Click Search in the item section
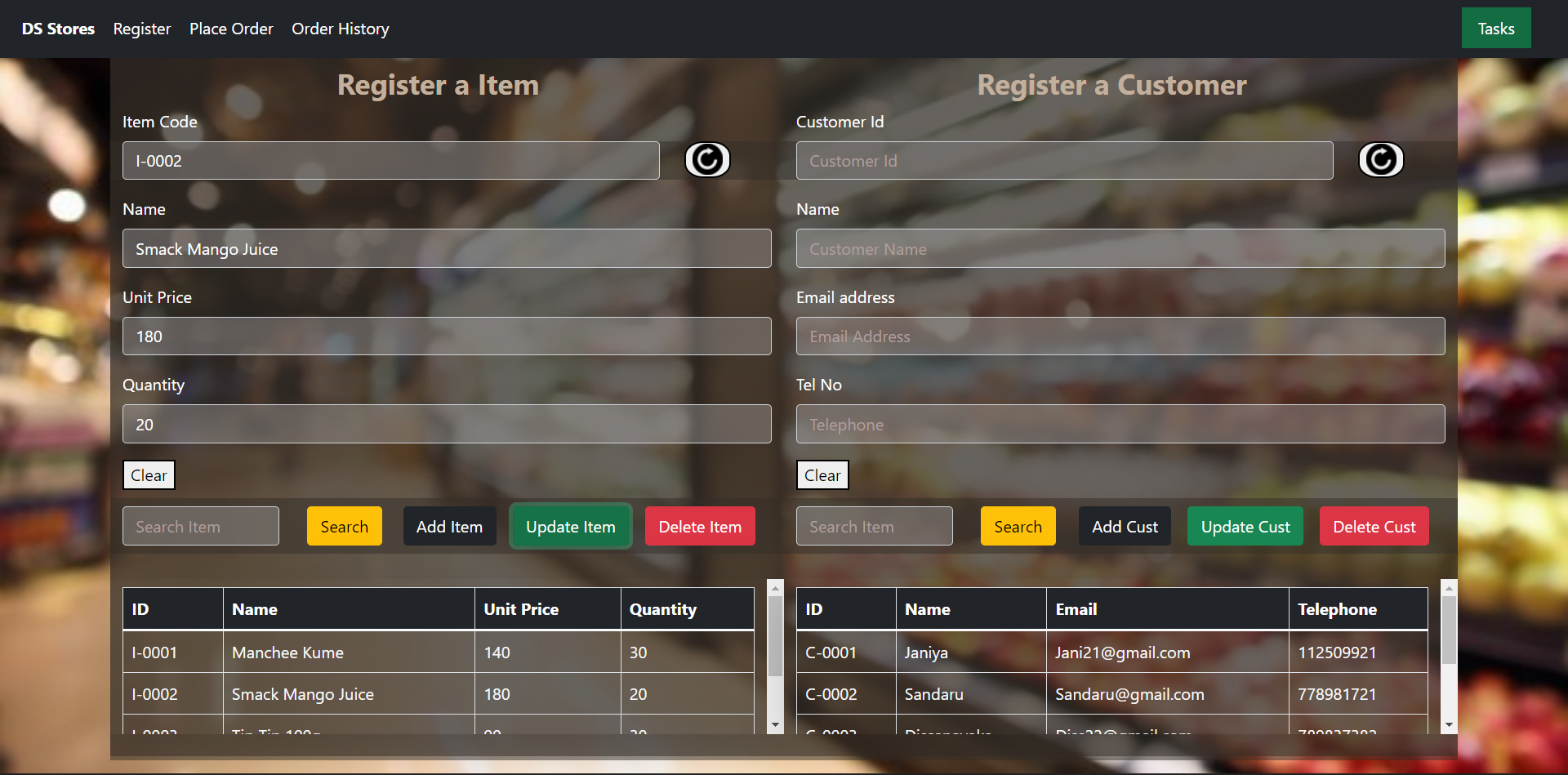This screenshot has height=775, width=1568. coord(345,526)
